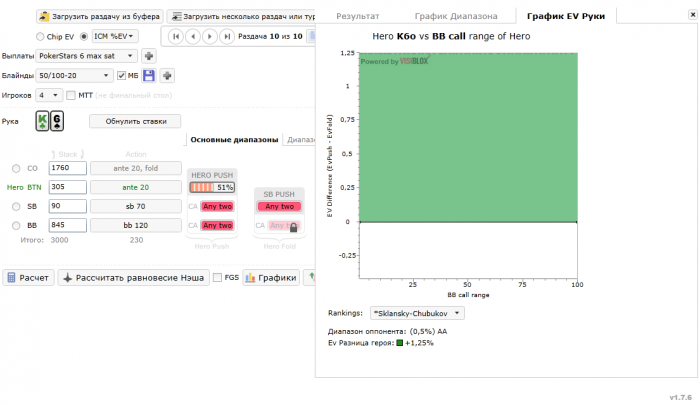Screen dimensions: 700x405
Task: Switch to the Результат tab
Action: [x=358, y=16]
